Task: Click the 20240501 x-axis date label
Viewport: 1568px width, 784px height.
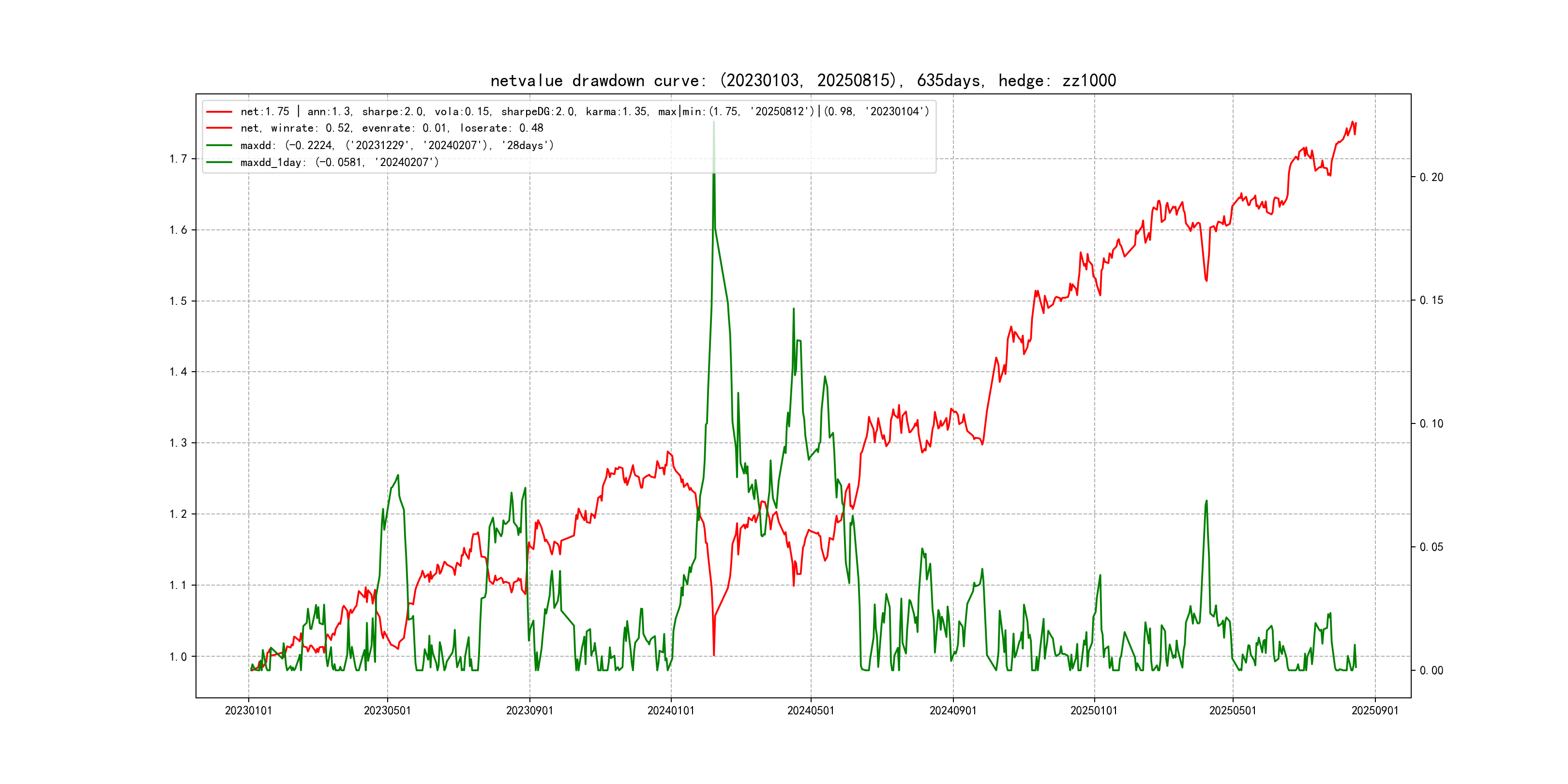Action: pos(811,710)
